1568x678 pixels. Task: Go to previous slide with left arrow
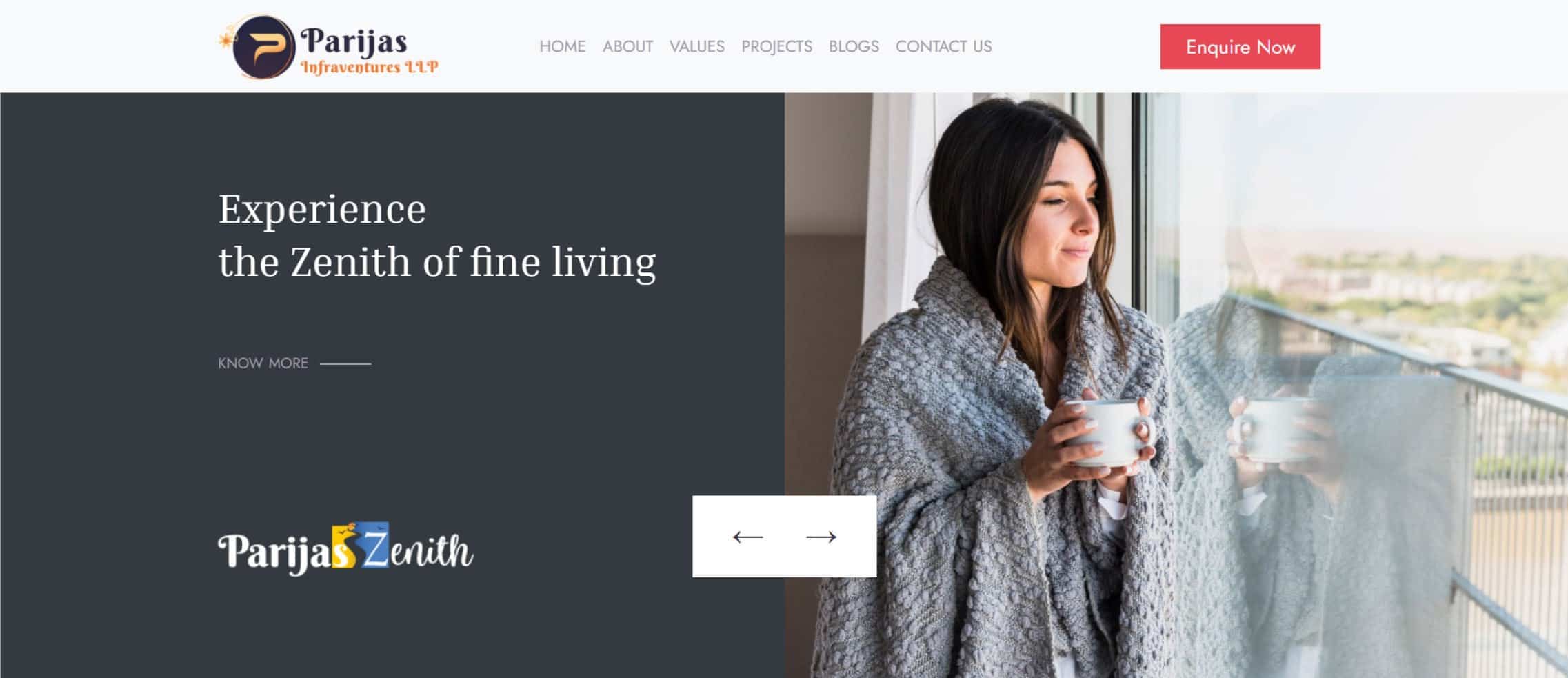click(x=748, y=537)
